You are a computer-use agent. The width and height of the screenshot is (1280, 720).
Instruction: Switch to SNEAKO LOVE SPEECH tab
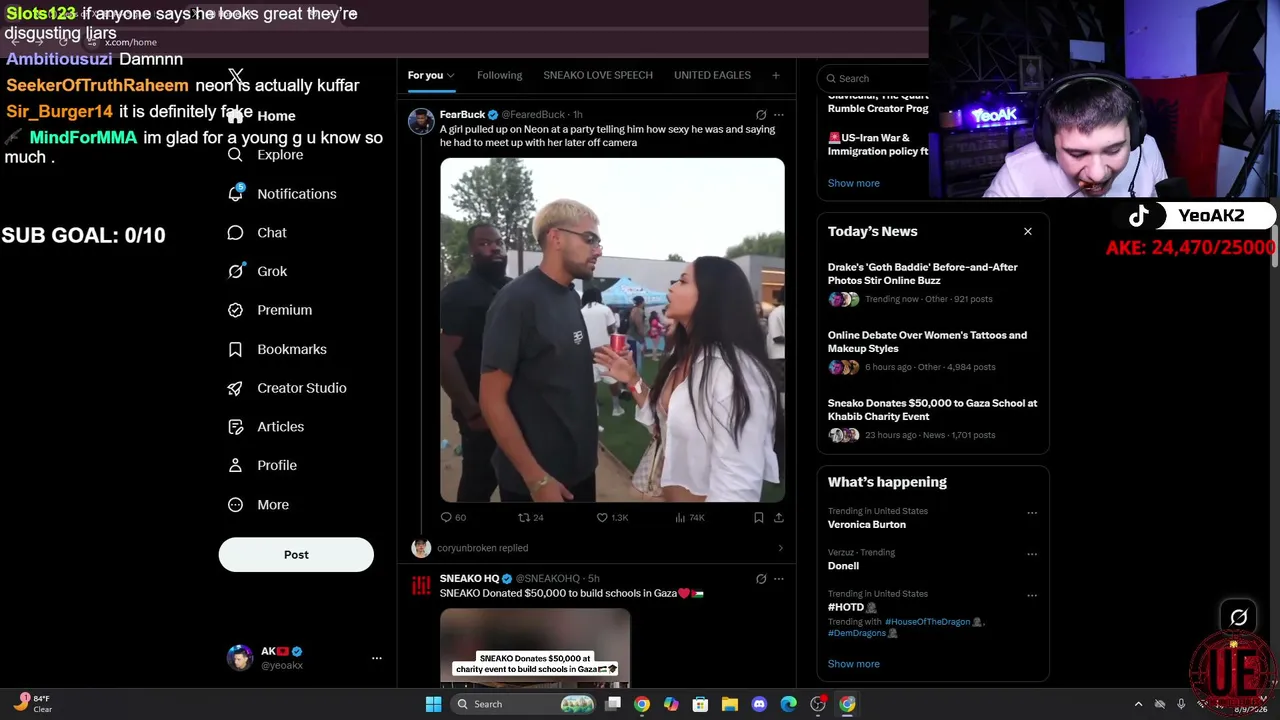click(598, 75)
